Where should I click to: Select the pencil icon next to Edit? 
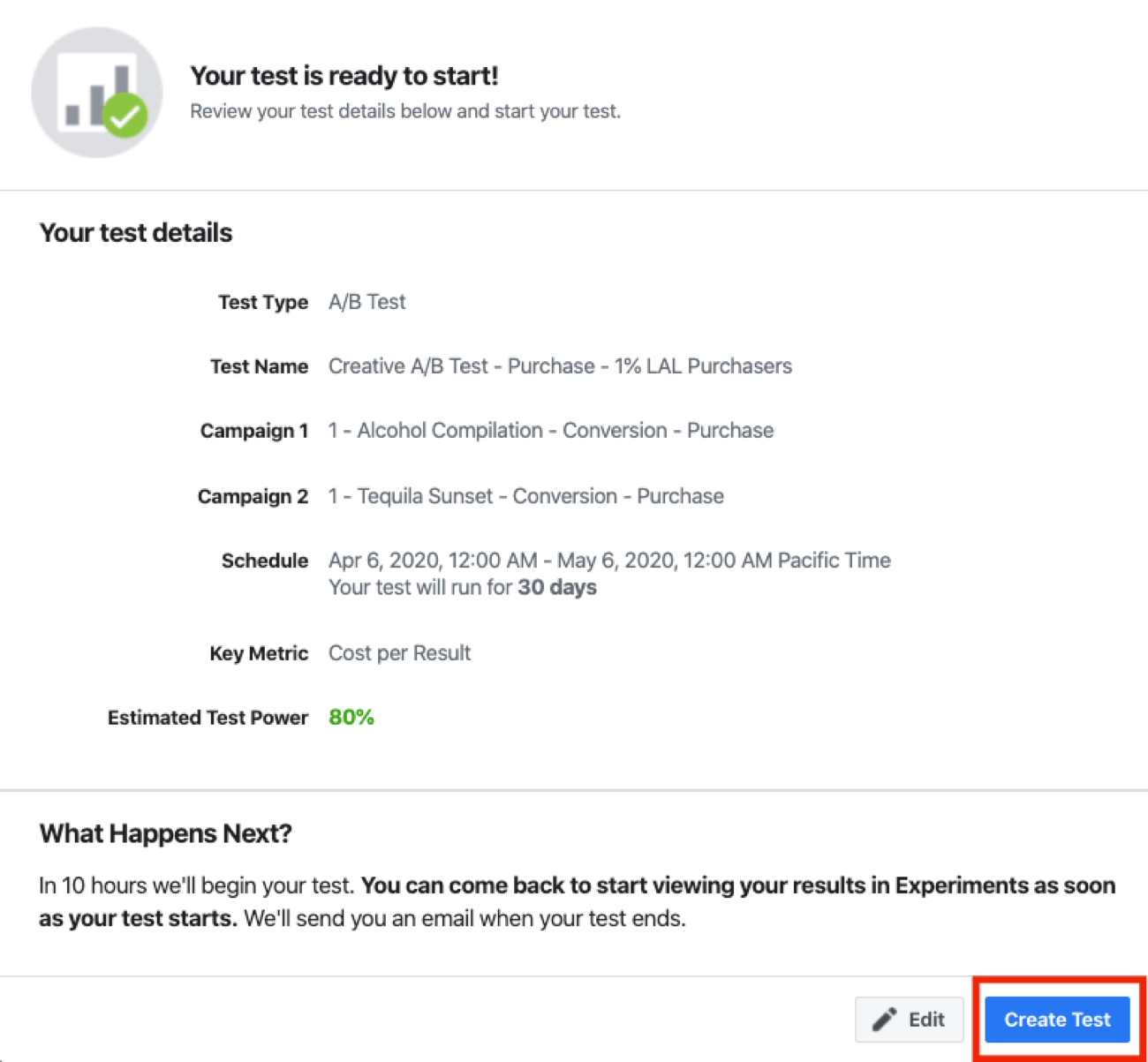tap(884, 1019)
